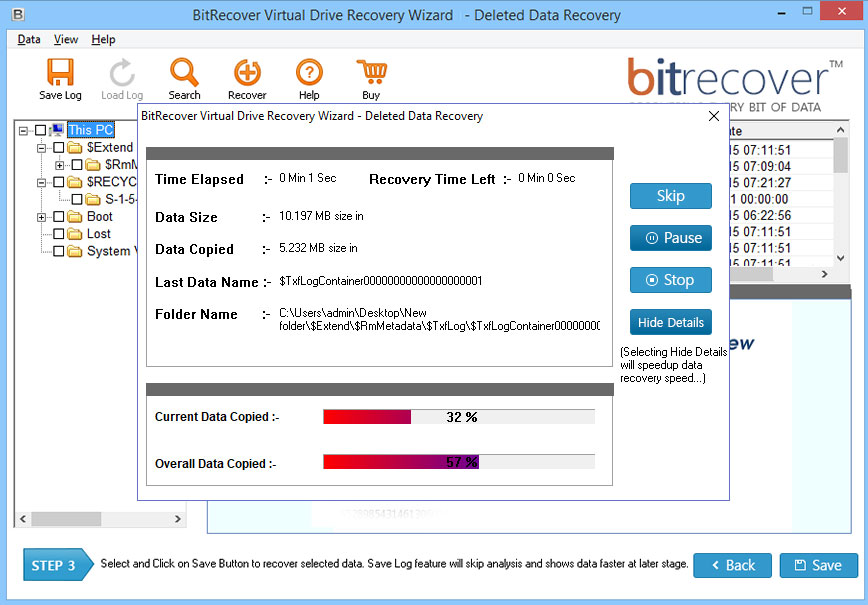Click Hide Details to speed up recovery
Viewport: 868px width, 605px height.
(x=671, y=322)
